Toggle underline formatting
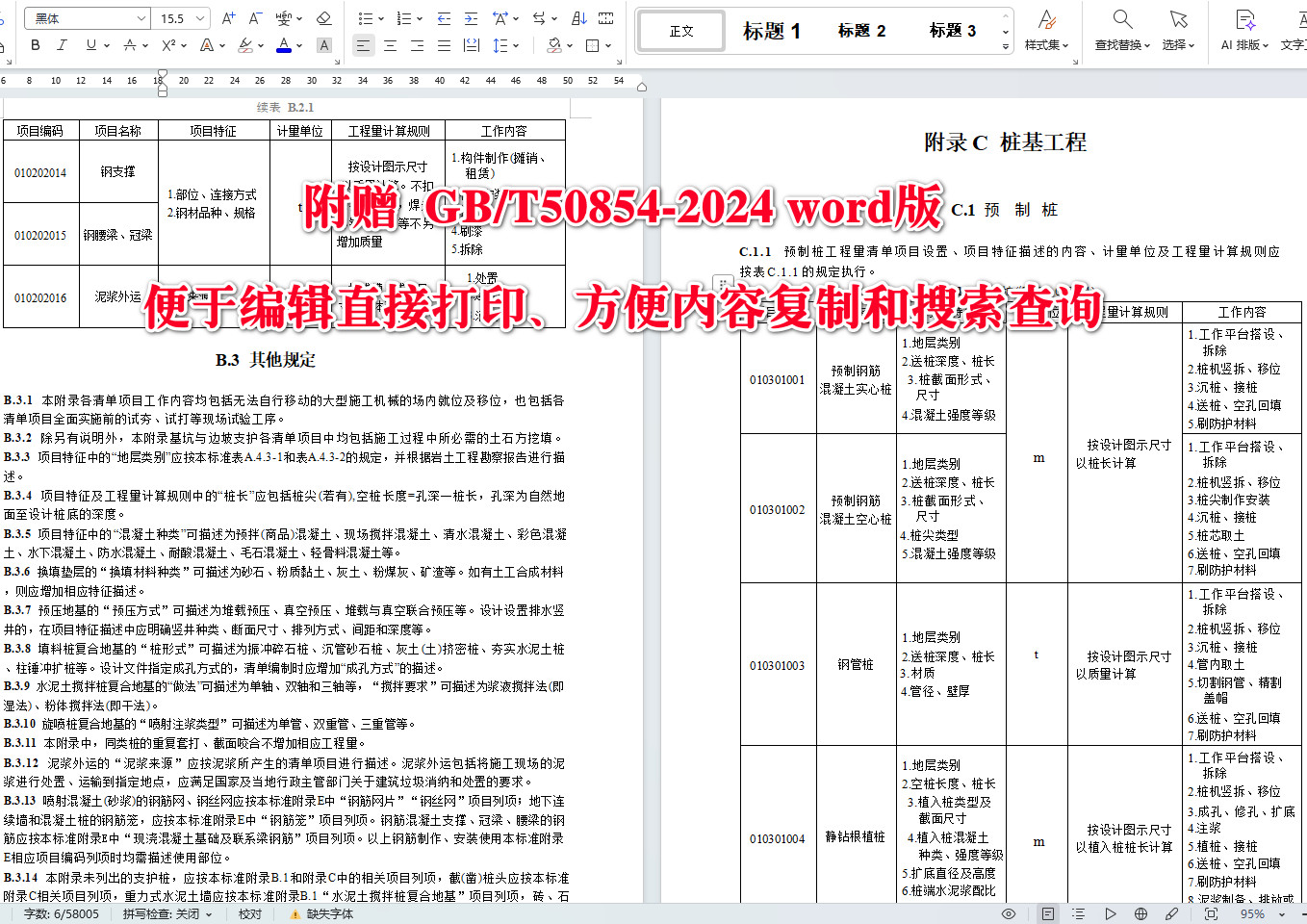This screenshot has height=924, width=1307. [90, 45]
